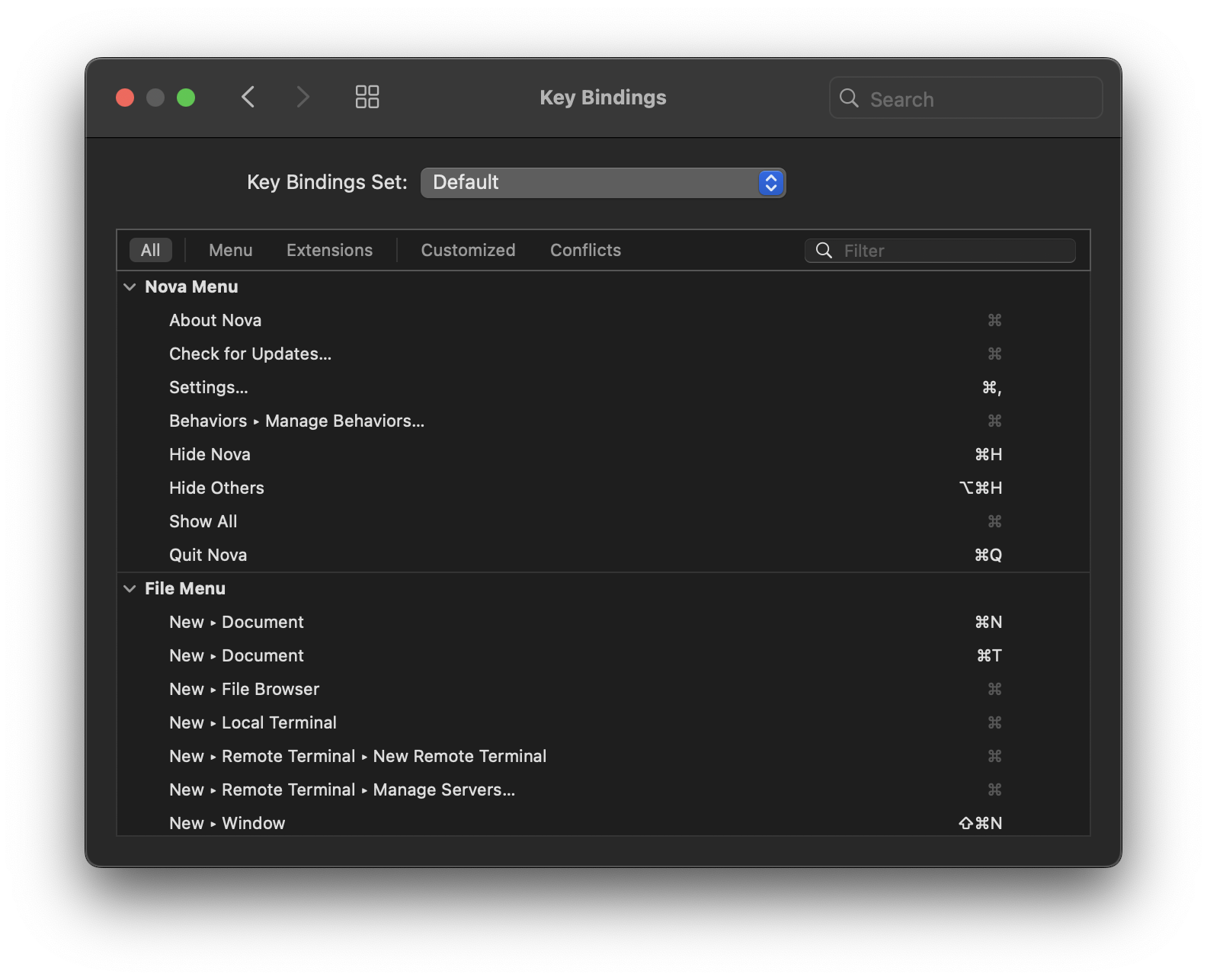Close the Key Bindings window
1207x980 pixels.
125,98
